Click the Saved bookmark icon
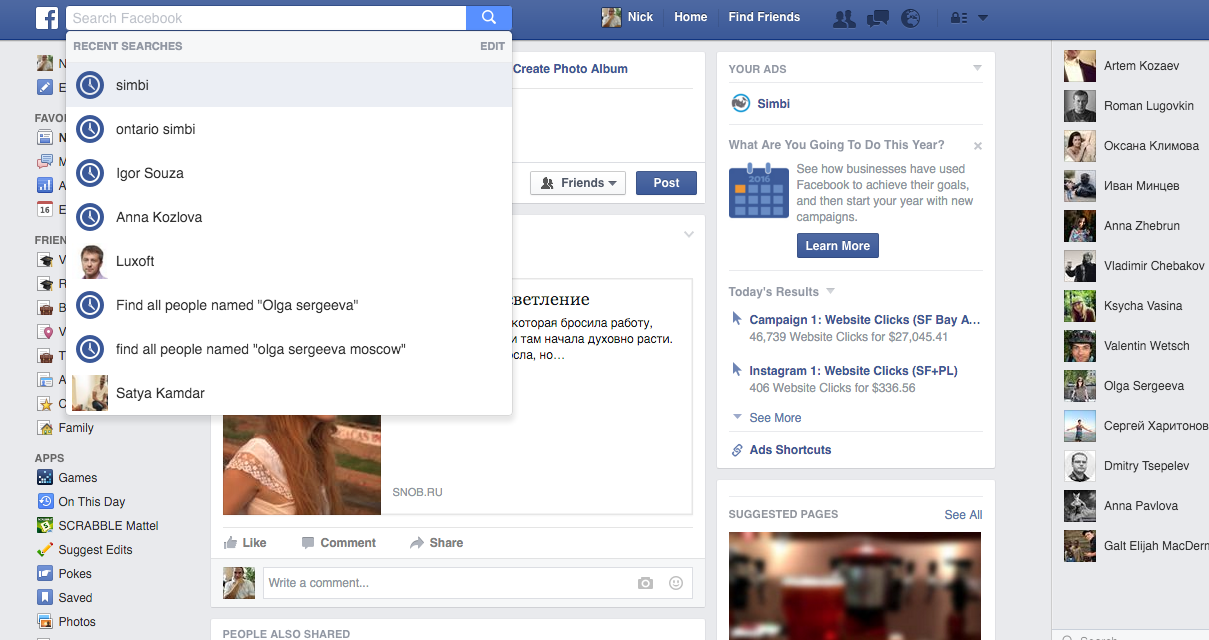 (45, 598)
